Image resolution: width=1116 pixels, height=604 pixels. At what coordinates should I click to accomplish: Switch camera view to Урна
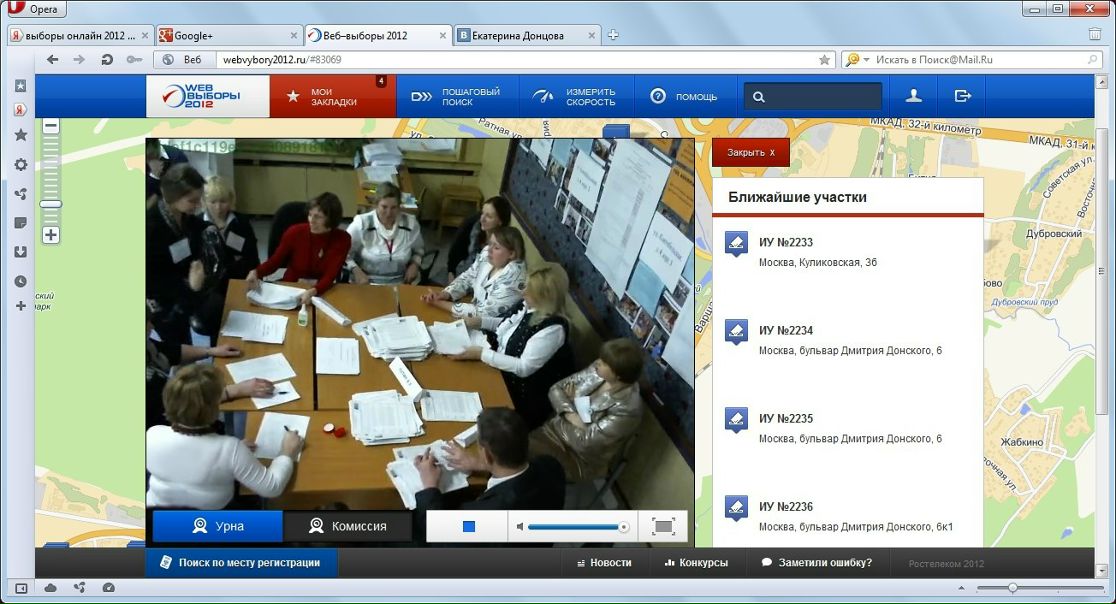217,526
